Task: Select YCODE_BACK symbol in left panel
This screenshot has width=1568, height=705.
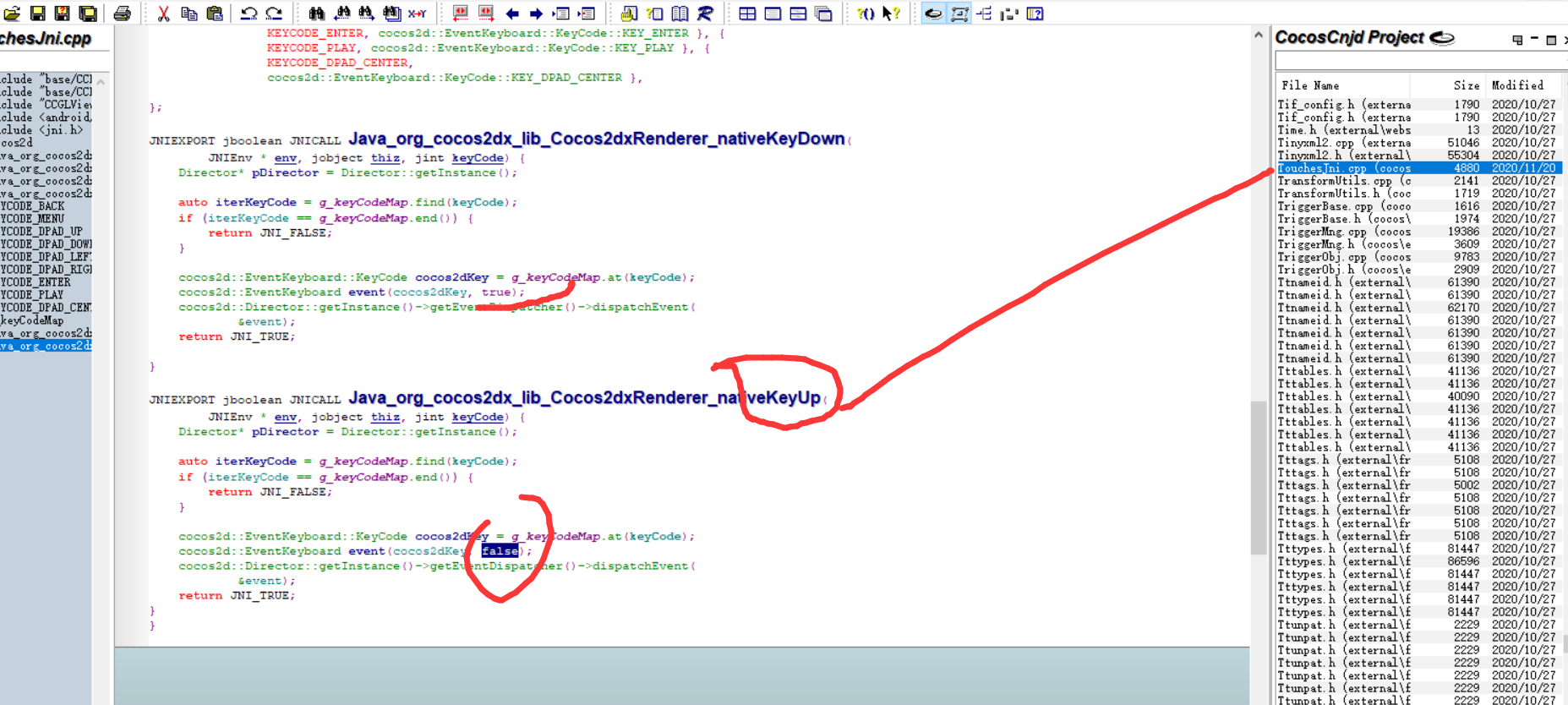Action: [x=33, y=206]
